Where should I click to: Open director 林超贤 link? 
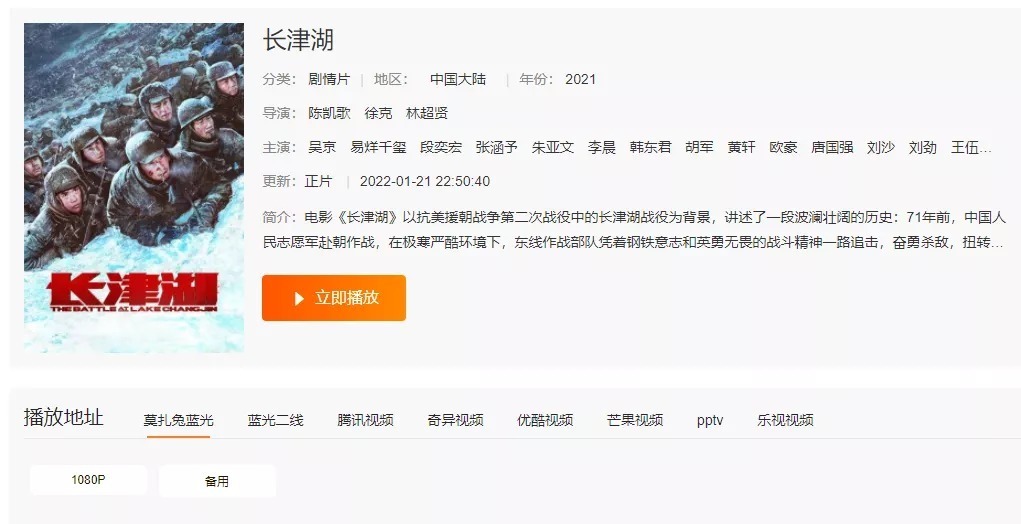click(x=427, y=113)
